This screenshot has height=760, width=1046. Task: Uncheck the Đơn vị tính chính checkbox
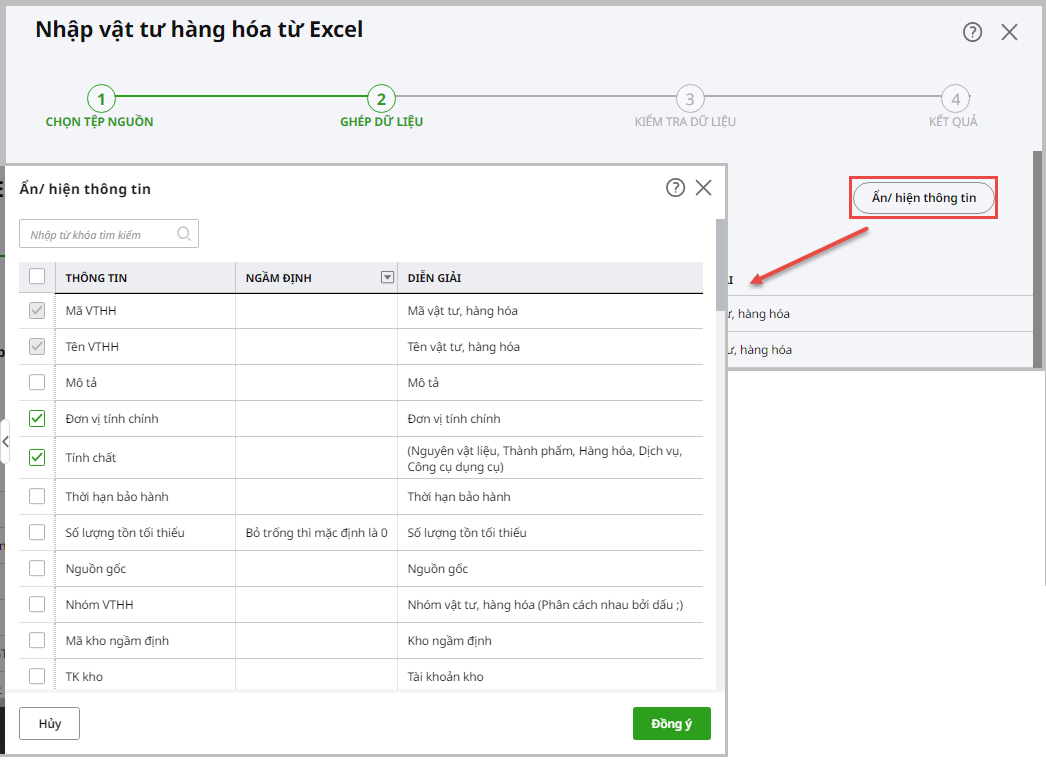pyautogui.click(x=37, y=418)
